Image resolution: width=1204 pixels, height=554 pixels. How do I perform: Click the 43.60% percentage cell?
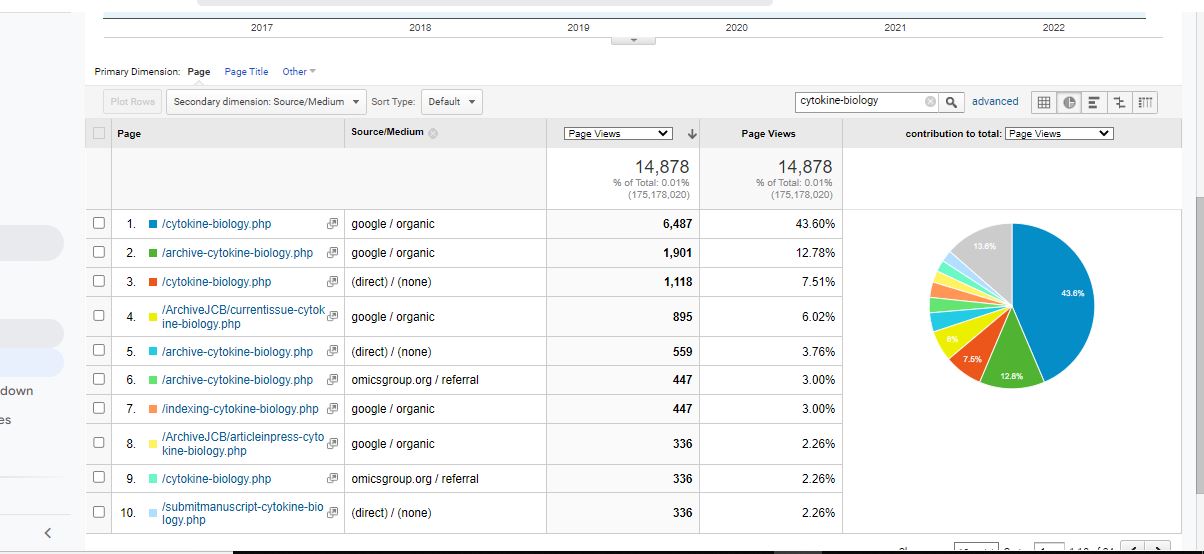pyautogui.click(x=815, y=224)
